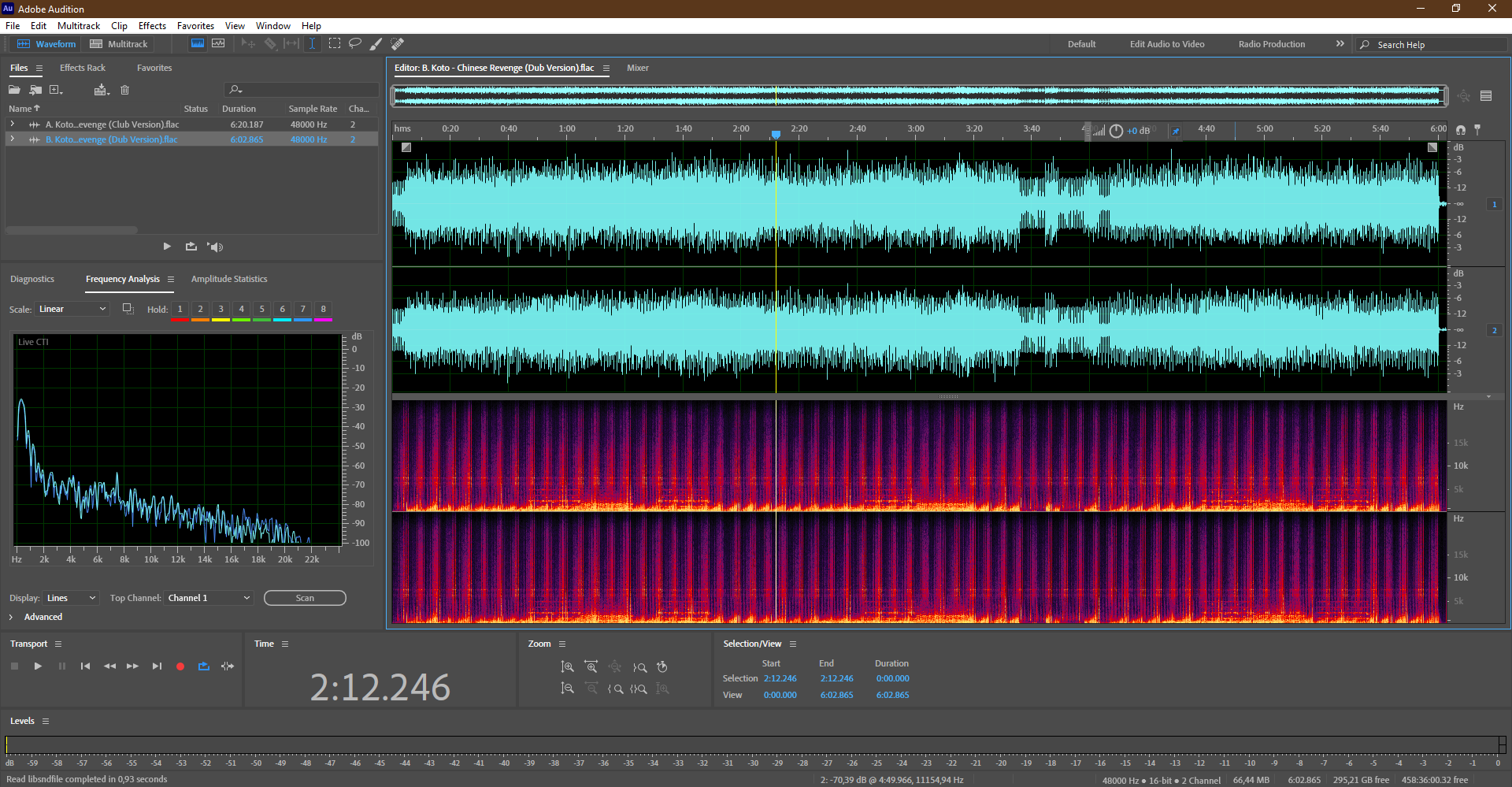Zoom in amplitude
The width and height of the screenshot is (1512, 787).
pyautogui.click(x=567, y=667)
